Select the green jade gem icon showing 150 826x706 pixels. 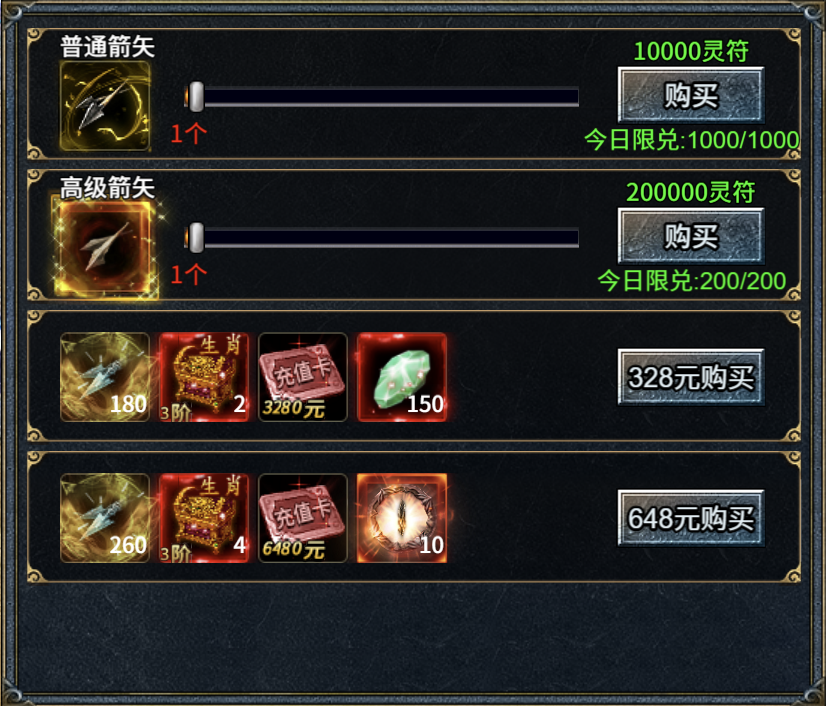point(402,377)
